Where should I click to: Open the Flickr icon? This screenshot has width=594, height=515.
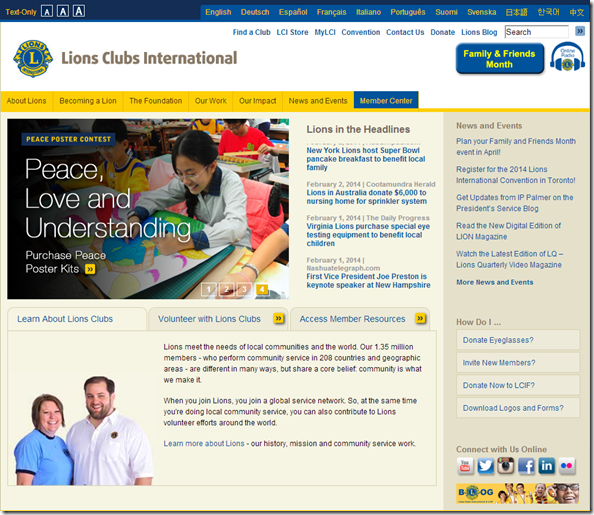(x=567, y=466)
